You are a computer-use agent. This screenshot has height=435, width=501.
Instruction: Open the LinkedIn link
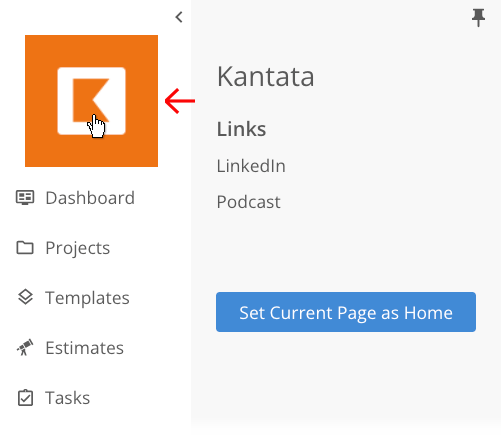(x=251, y=166)
